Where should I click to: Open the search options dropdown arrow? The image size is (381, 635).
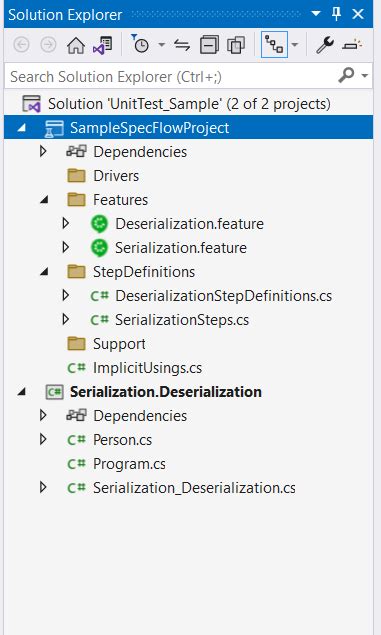coord(365,76)
